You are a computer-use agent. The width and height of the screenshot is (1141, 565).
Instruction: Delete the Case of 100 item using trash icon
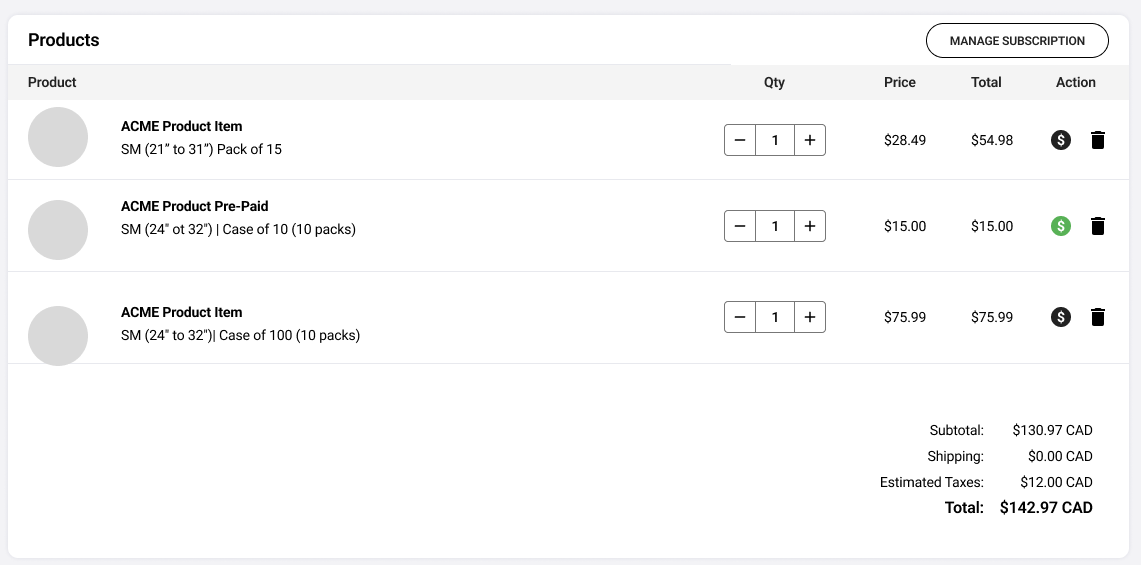pos(1098,317)
